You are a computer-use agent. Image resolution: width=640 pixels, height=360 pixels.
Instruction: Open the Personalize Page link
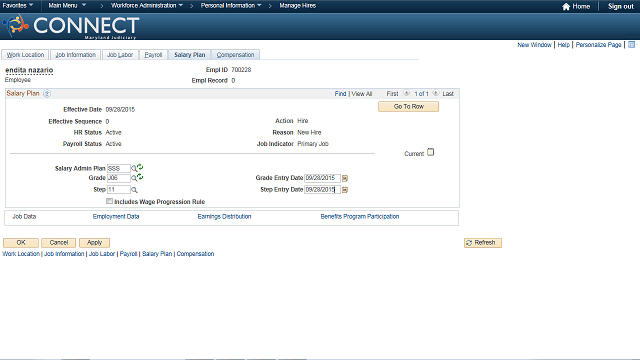pyautogui.click(x=598, y=44)
